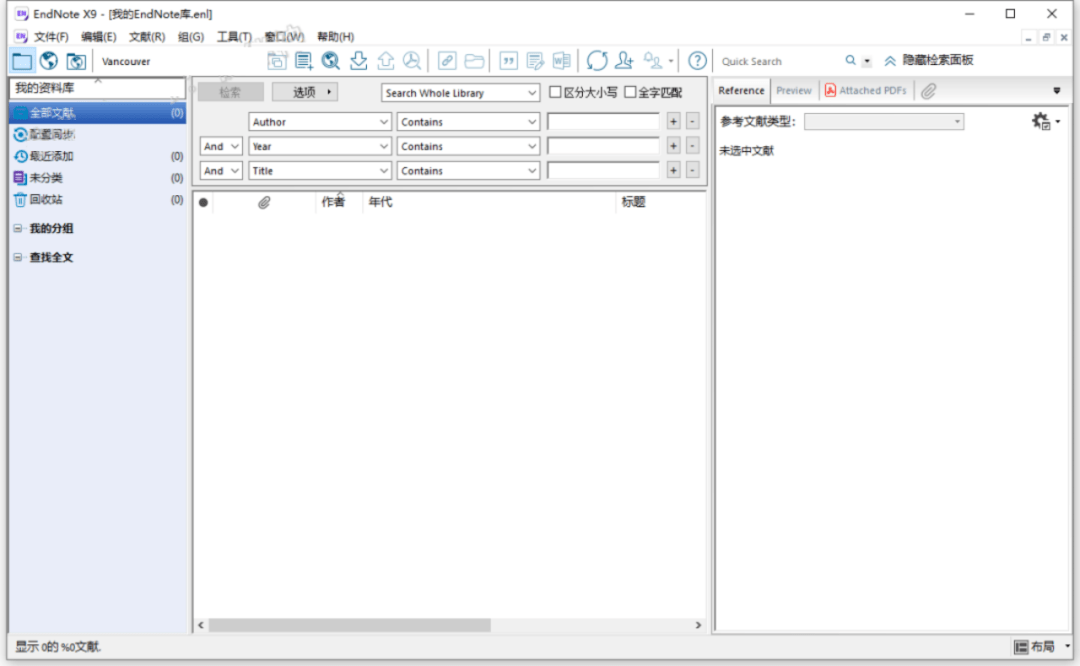Switch to the Preview tab
Screen dimensions: 1080x666
[x=793, y=89]
